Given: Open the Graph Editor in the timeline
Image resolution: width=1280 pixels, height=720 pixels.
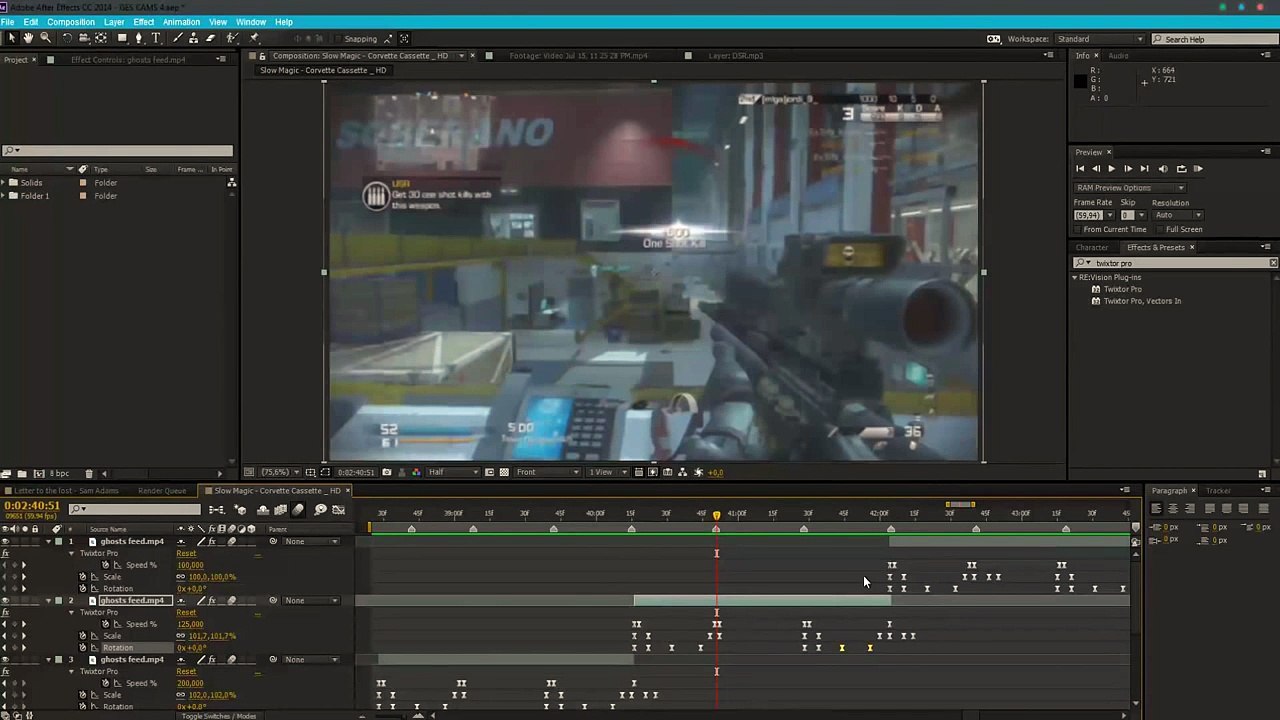Looking at the screenshot, I should [x=339, y=510].
